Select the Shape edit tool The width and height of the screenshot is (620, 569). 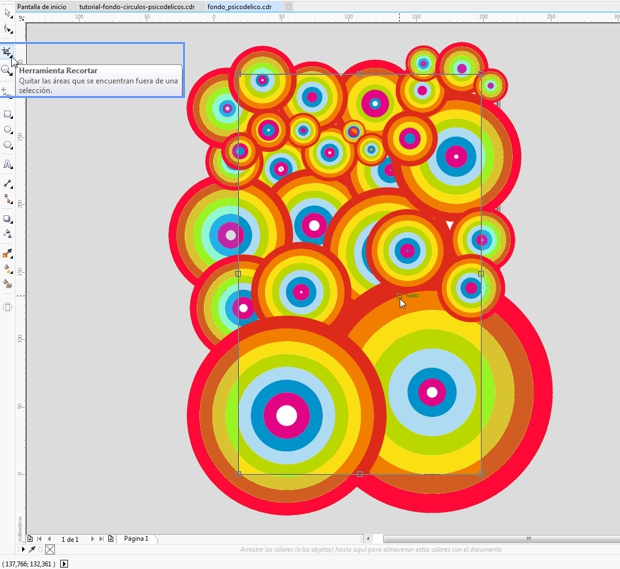[8, 30]
